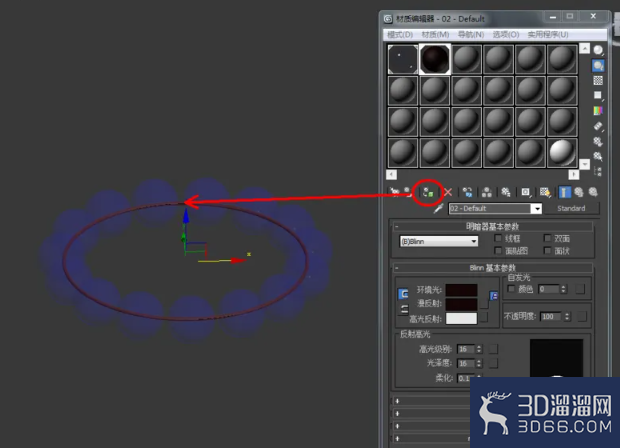This screenshot has width=620, height=448.
Task: Click the 不透明度 map button
Action: (581, 316)
